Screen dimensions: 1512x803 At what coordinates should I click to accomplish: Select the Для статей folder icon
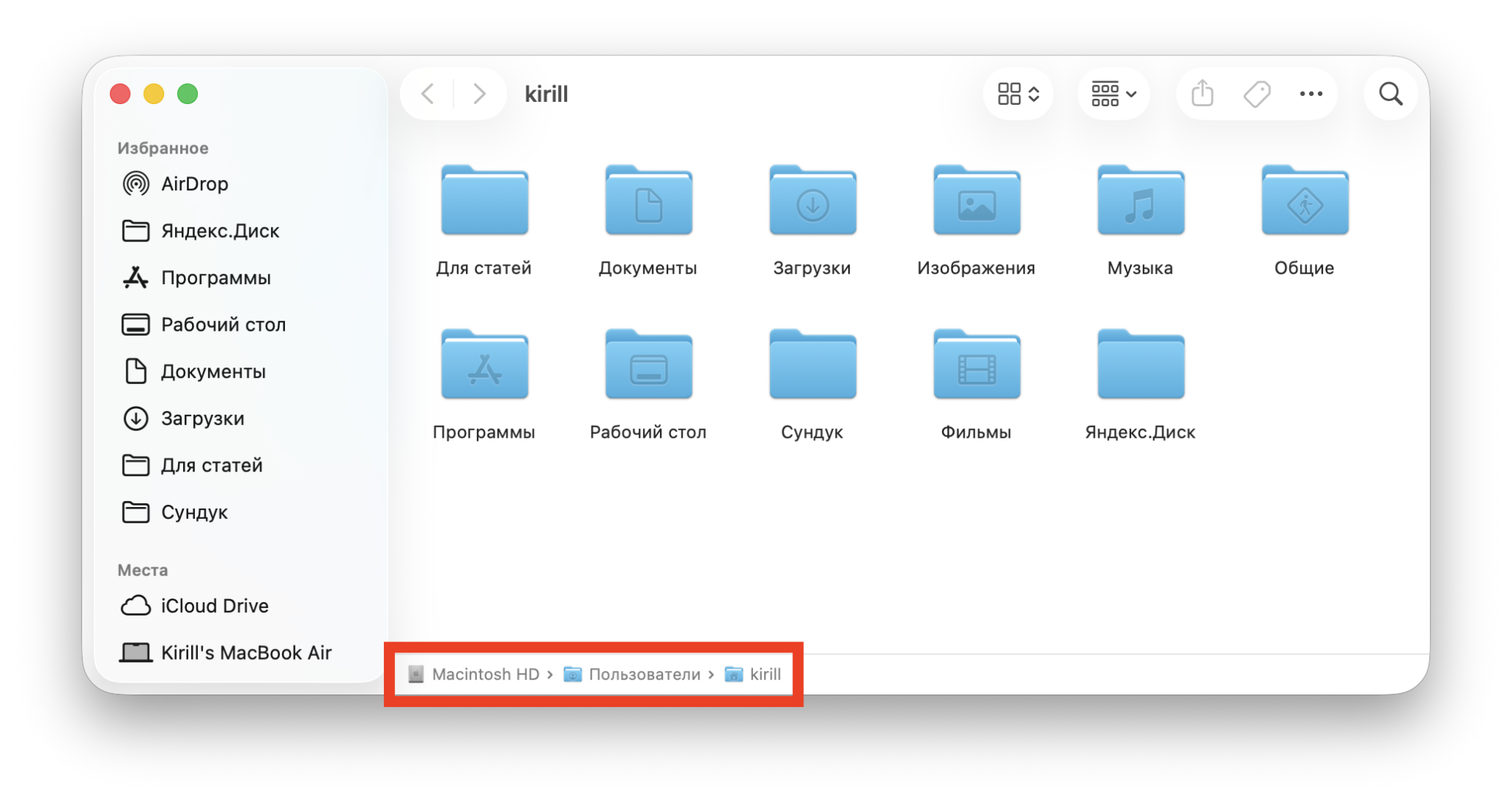pyautogui.click(x=484, y=200)
